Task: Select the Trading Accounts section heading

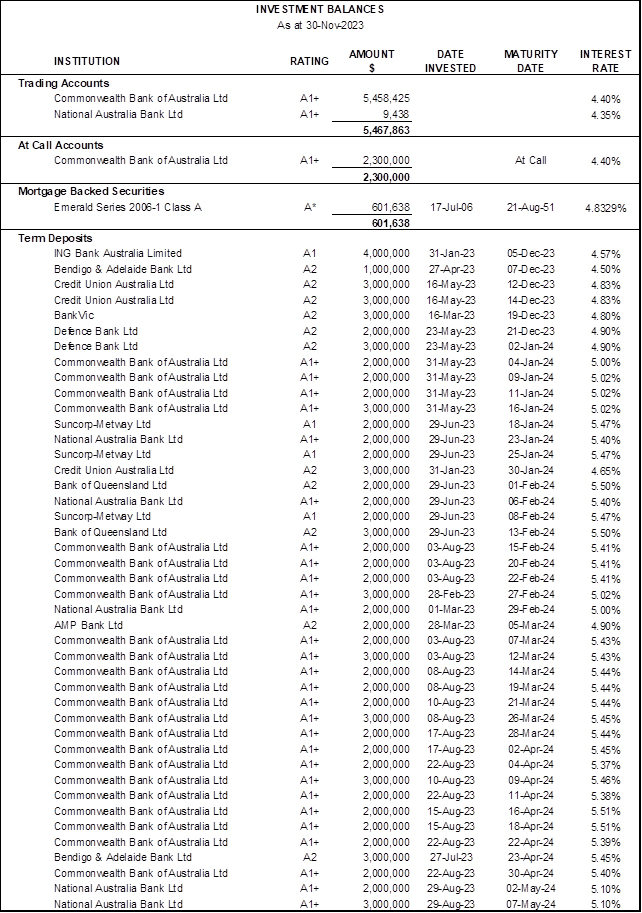Action: tap(63, 83)
